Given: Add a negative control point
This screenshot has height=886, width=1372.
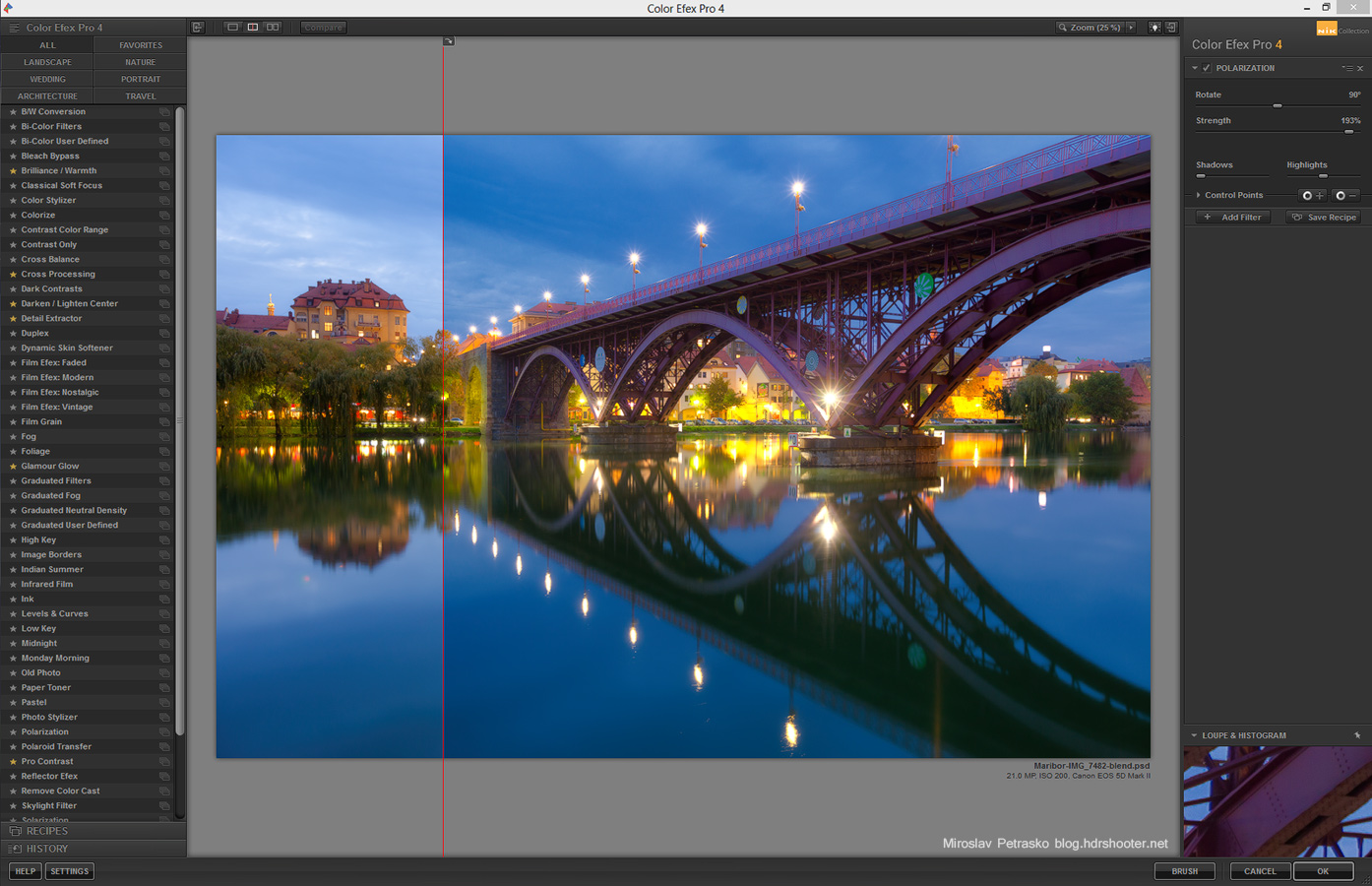Looking at the screenshot, I should click(x=1345, y=196).
